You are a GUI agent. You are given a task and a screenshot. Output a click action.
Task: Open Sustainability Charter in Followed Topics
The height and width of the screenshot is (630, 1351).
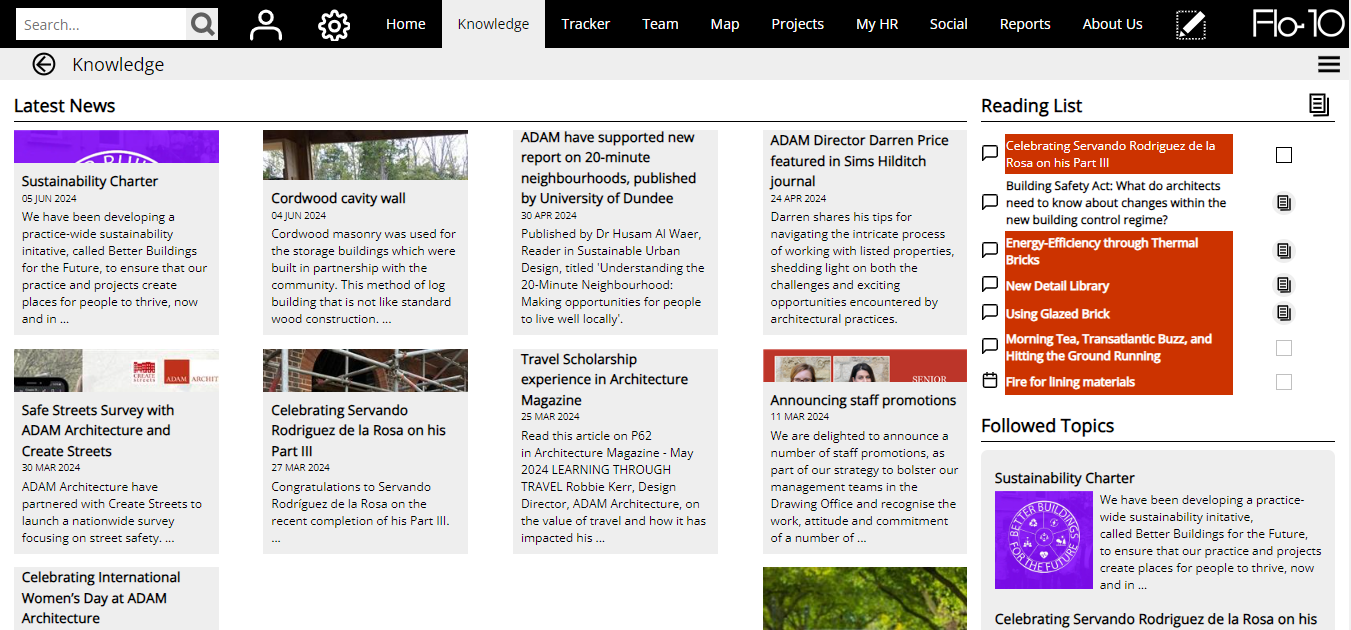click(x=1065, y=478)
